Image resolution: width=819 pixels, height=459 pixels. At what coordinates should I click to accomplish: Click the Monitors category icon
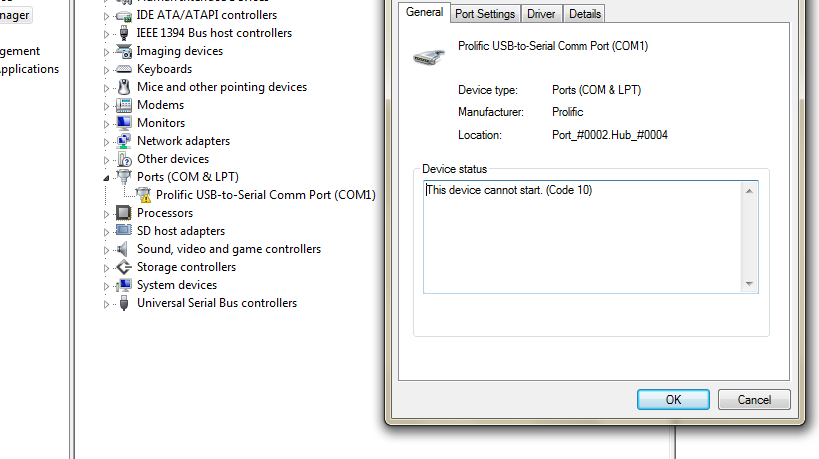coord(124,123)
